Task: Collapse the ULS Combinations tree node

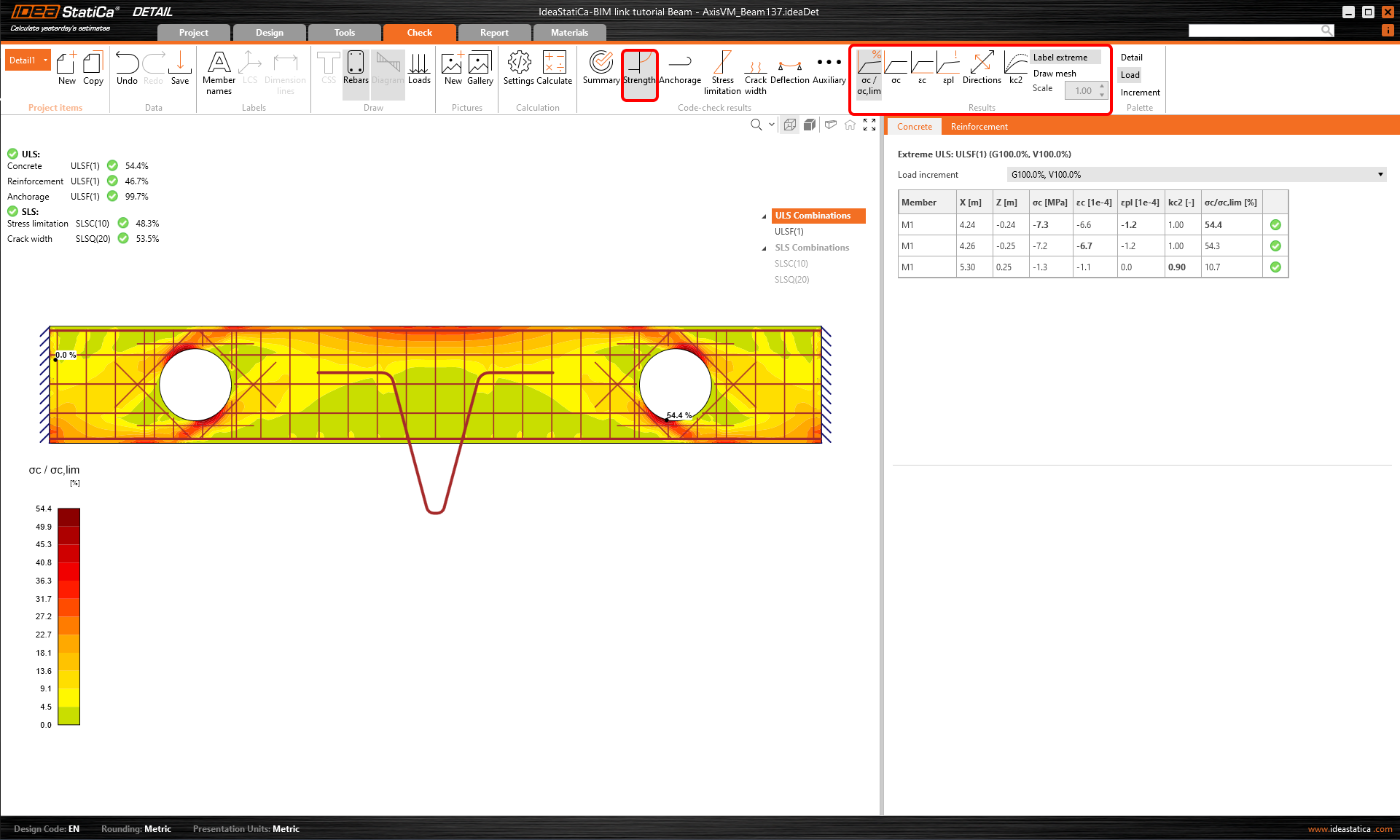Action: coord(764,216)
